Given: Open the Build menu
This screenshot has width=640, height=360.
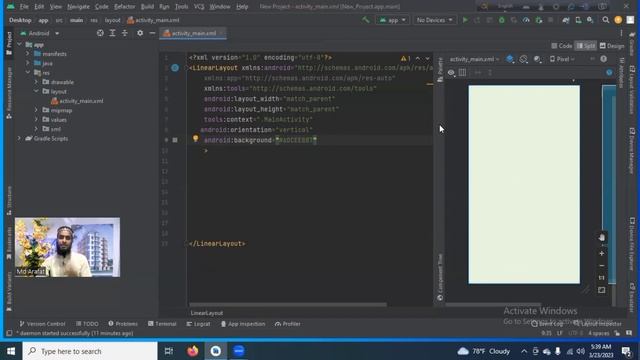Looking at the screenshot, I should 147,7.
